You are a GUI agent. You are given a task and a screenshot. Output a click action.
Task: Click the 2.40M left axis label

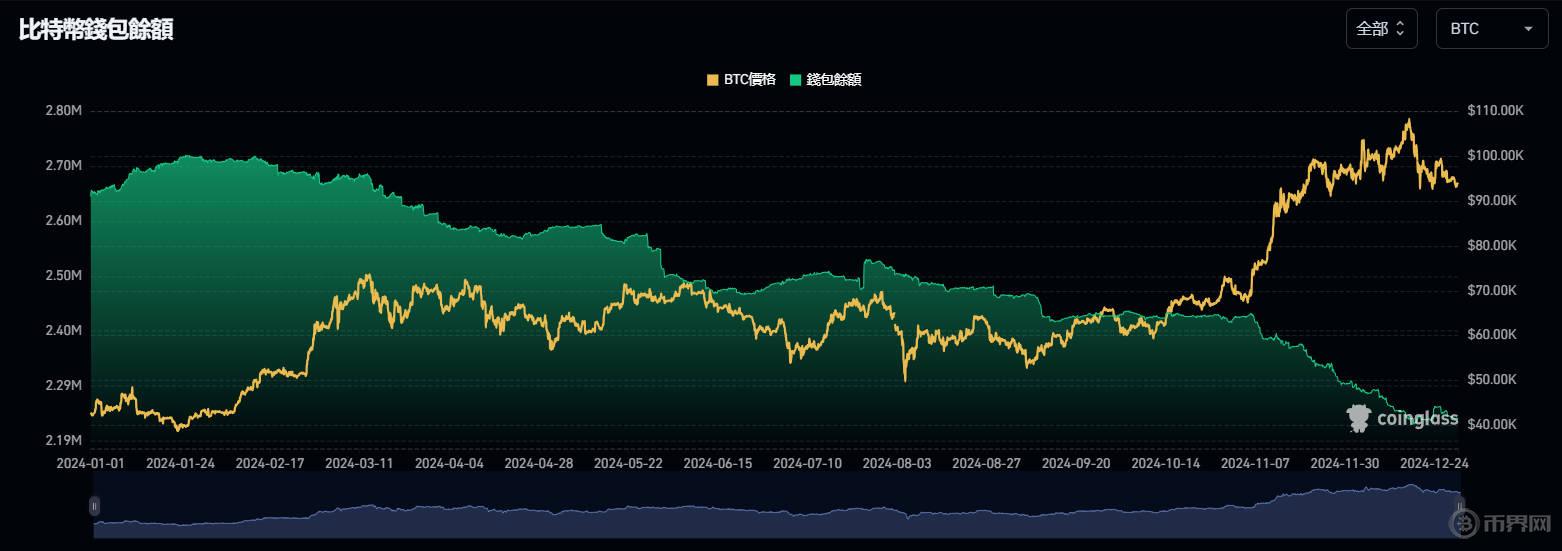63,330
